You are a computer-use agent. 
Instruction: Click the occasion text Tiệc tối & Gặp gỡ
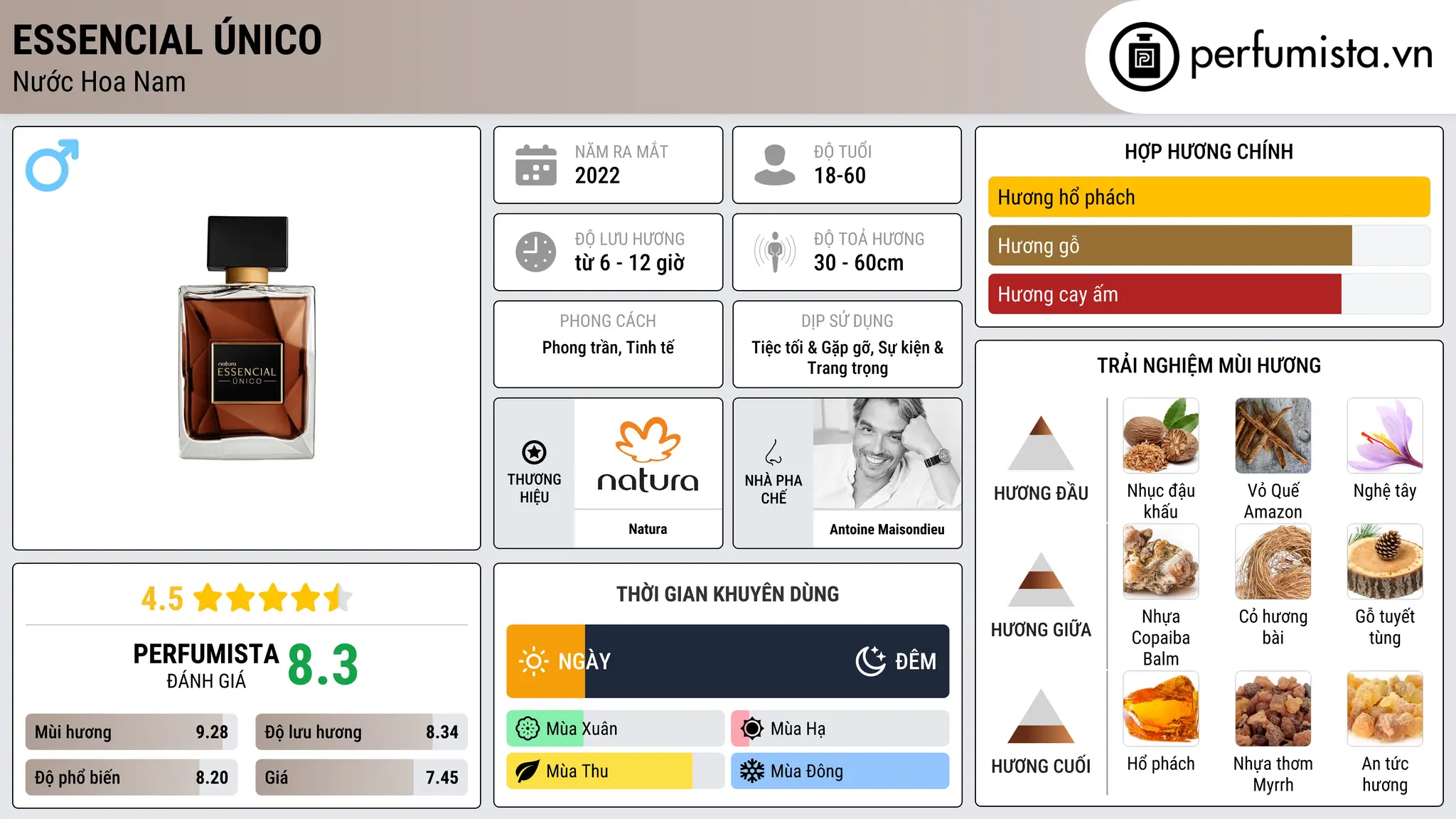click(812, 348)
